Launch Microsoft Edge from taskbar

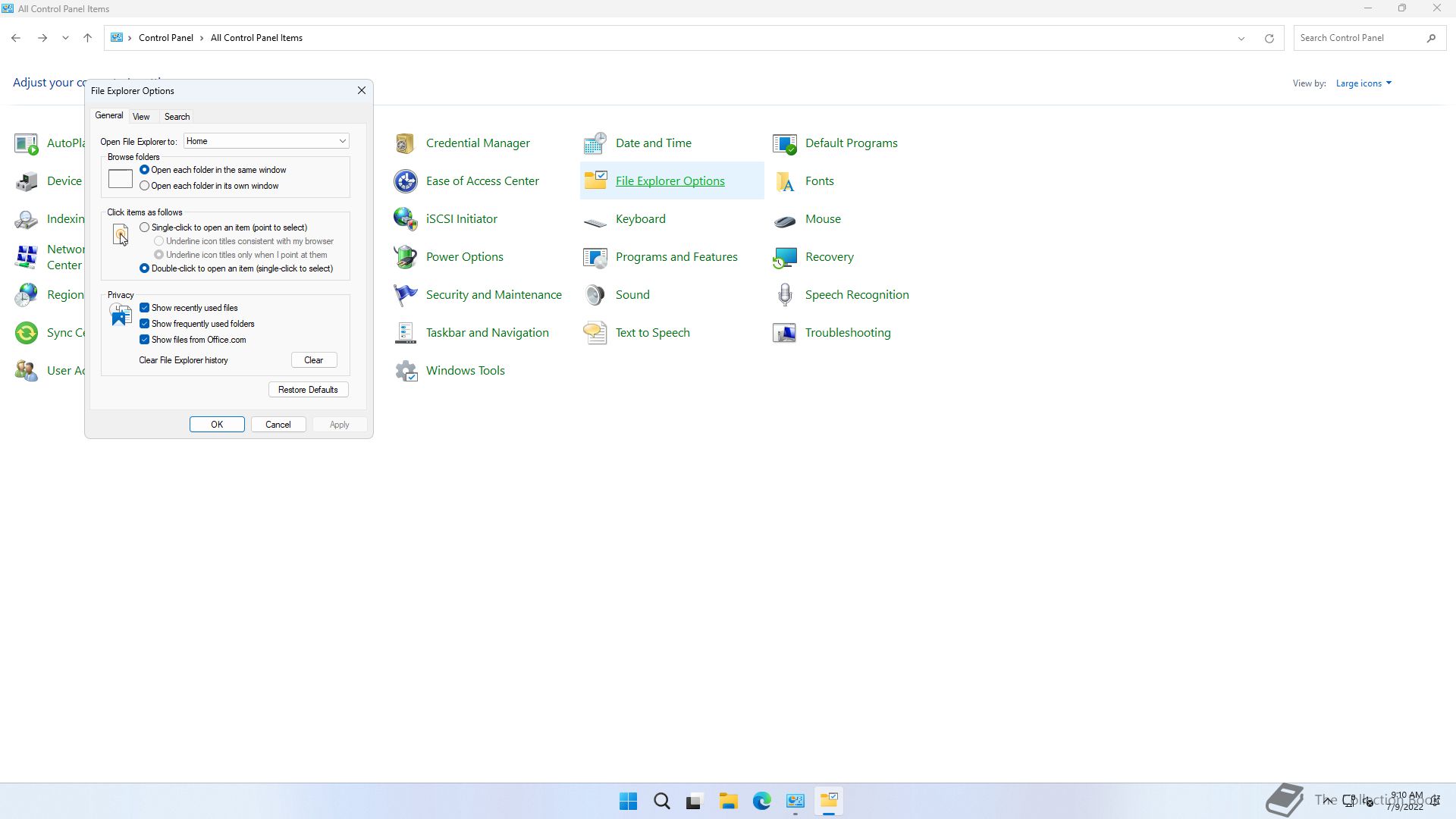[762, 802]
